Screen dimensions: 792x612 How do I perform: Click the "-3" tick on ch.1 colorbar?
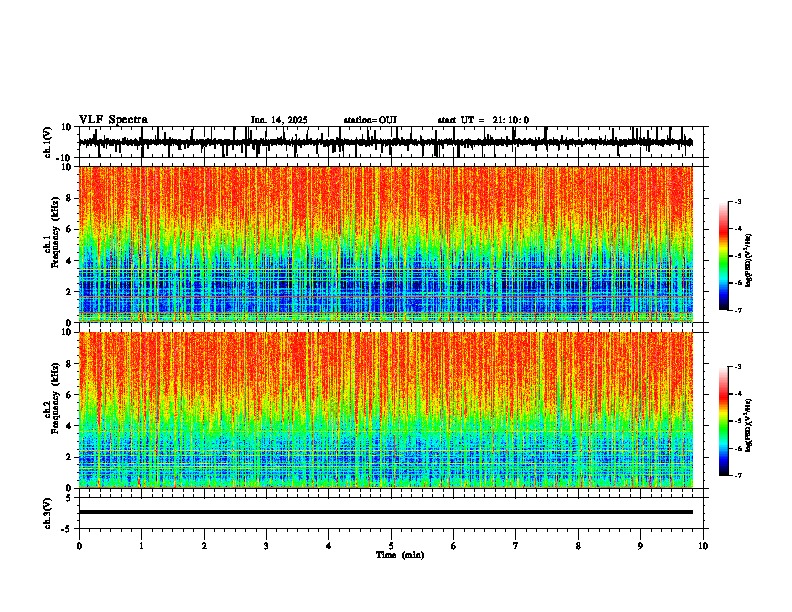tap(738, 202)
